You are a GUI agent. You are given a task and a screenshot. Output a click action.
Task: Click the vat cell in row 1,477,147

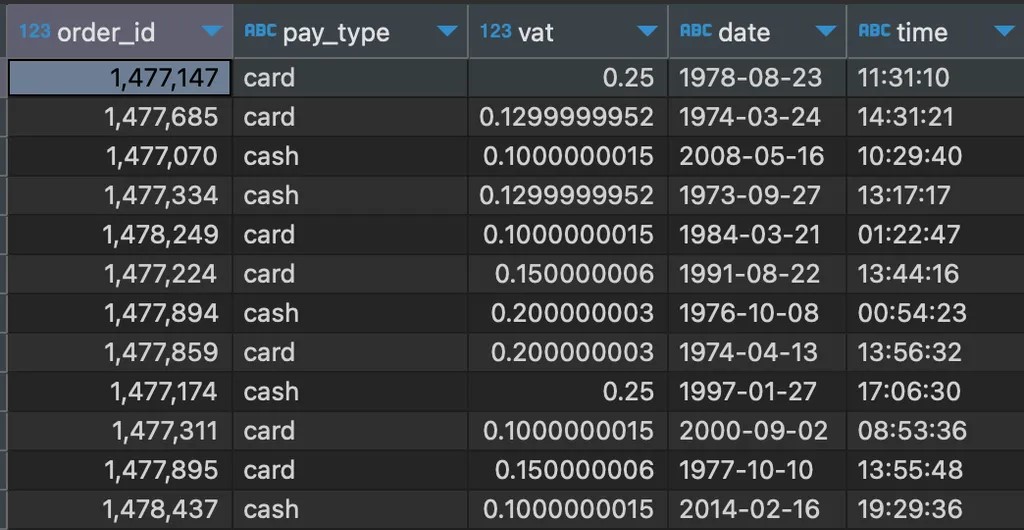click(x=568, y=78)
